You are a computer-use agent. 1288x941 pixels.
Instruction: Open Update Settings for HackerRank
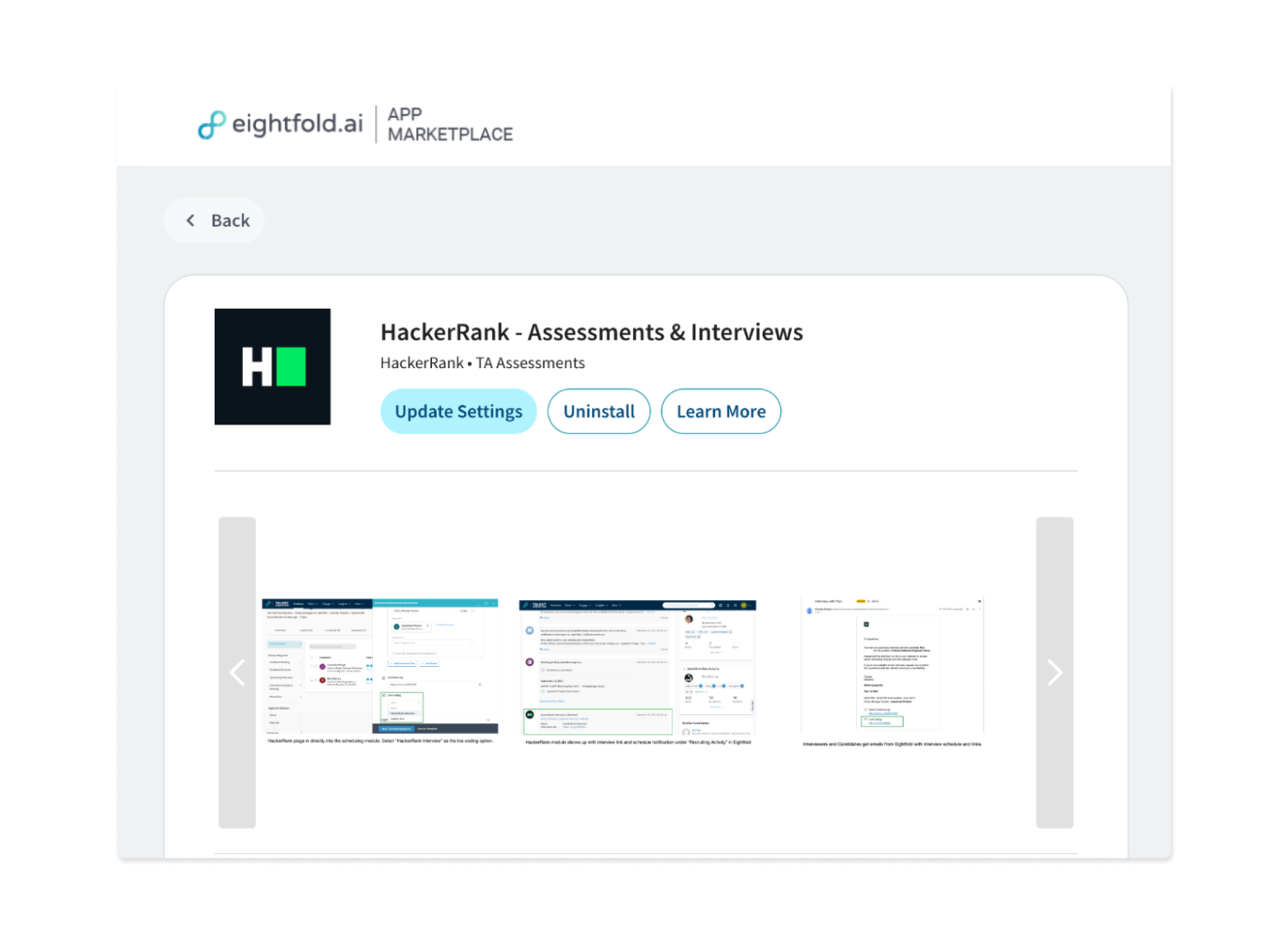[x=458, y=411]
